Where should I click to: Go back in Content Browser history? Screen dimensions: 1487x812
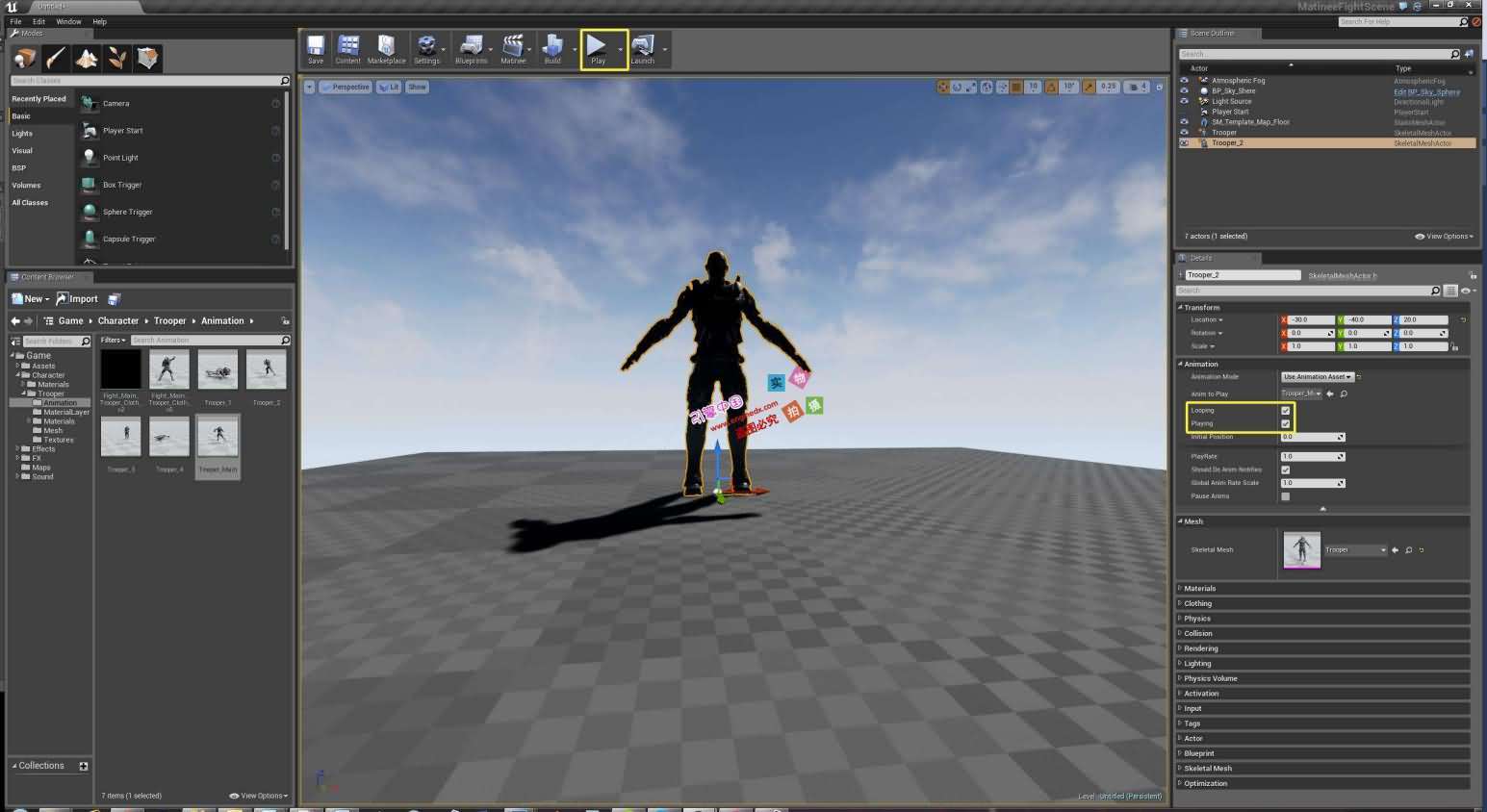pos(15,321)
